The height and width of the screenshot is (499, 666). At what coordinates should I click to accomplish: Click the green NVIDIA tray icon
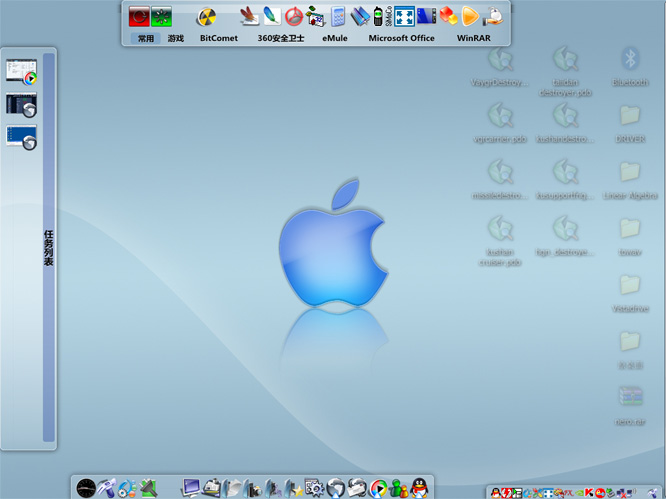pyautogui.click(x=579, y=493)
